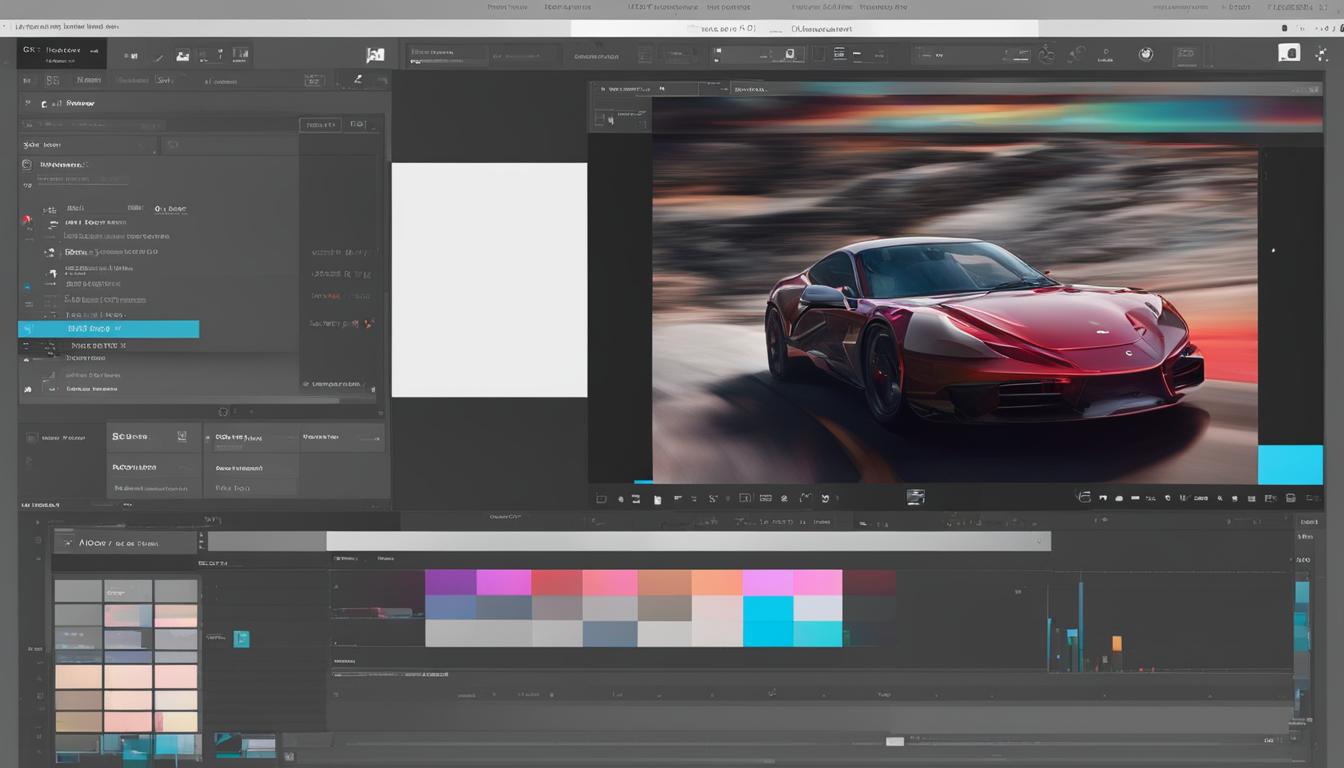Click the Source button in the lower-left panel
The width and height of the screenshot is (1344, 768).
131,437
